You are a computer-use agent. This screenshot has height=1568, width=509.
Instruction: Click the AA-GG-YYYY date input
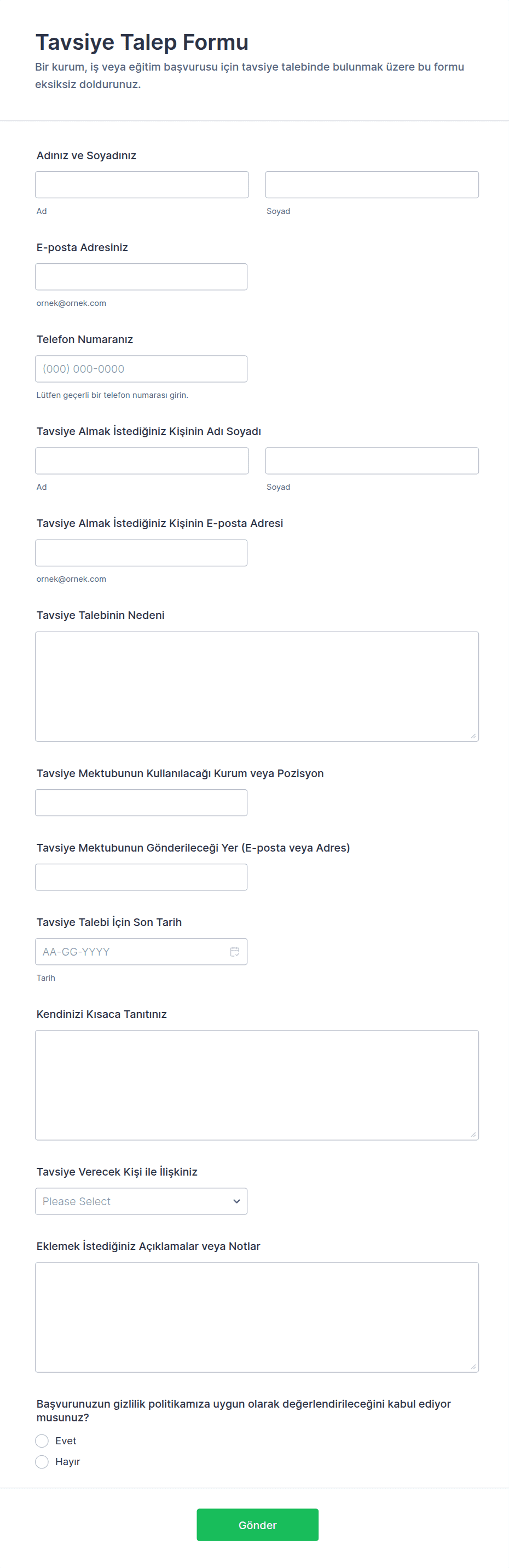pyautogui.click(x=131, y=951)
